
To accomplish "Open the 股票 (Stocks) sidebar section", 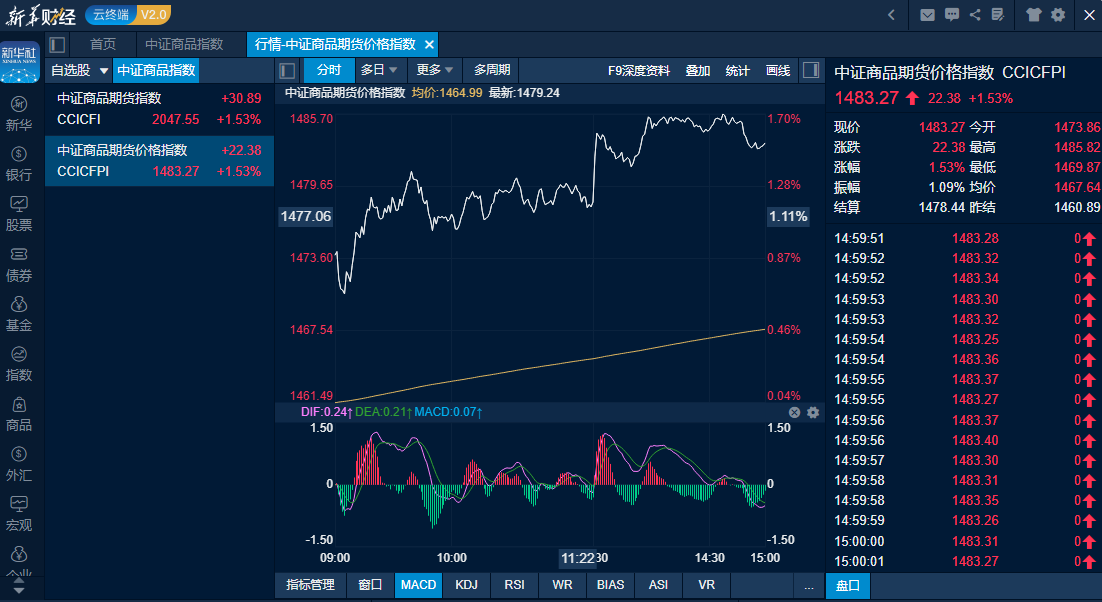I will click(x=19, y=213).
